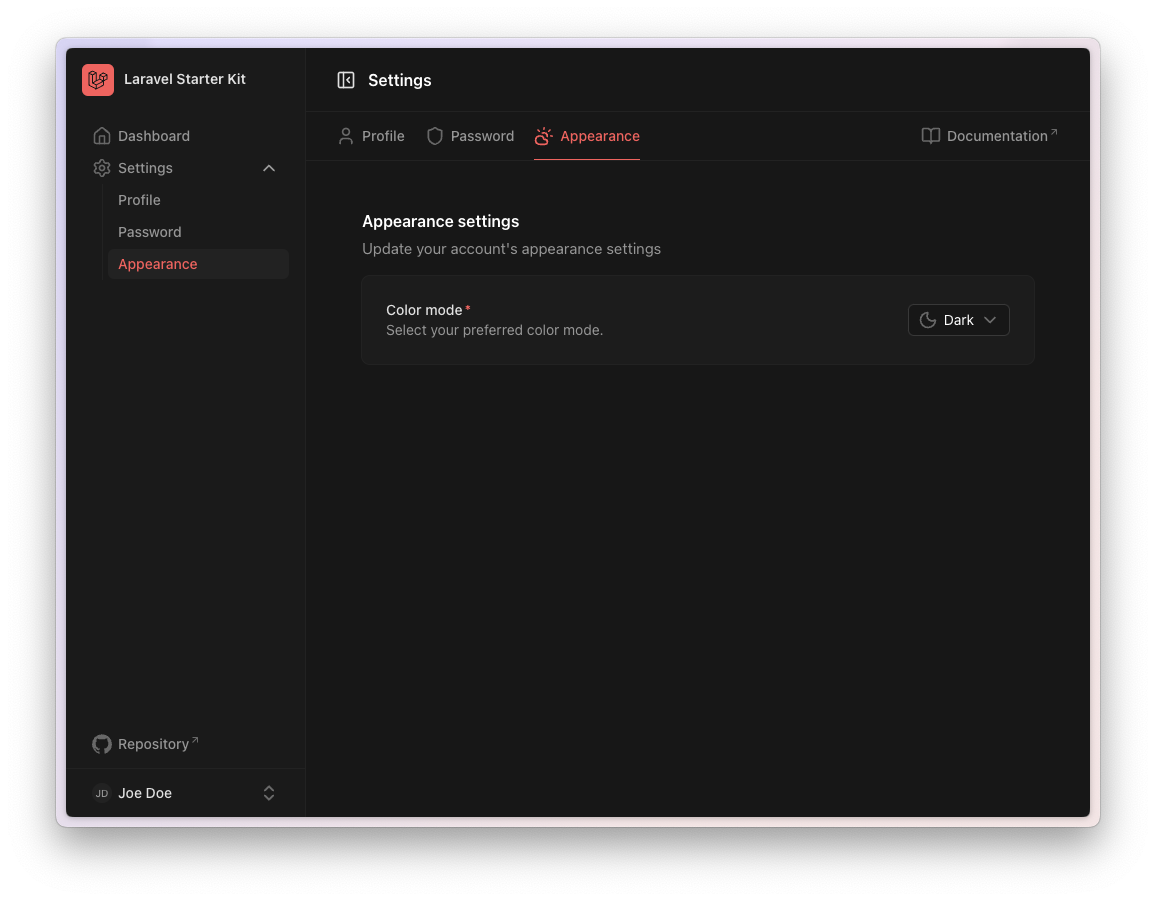Open Profile in the sidebar submenu
1156x901 pixels.
139,200
